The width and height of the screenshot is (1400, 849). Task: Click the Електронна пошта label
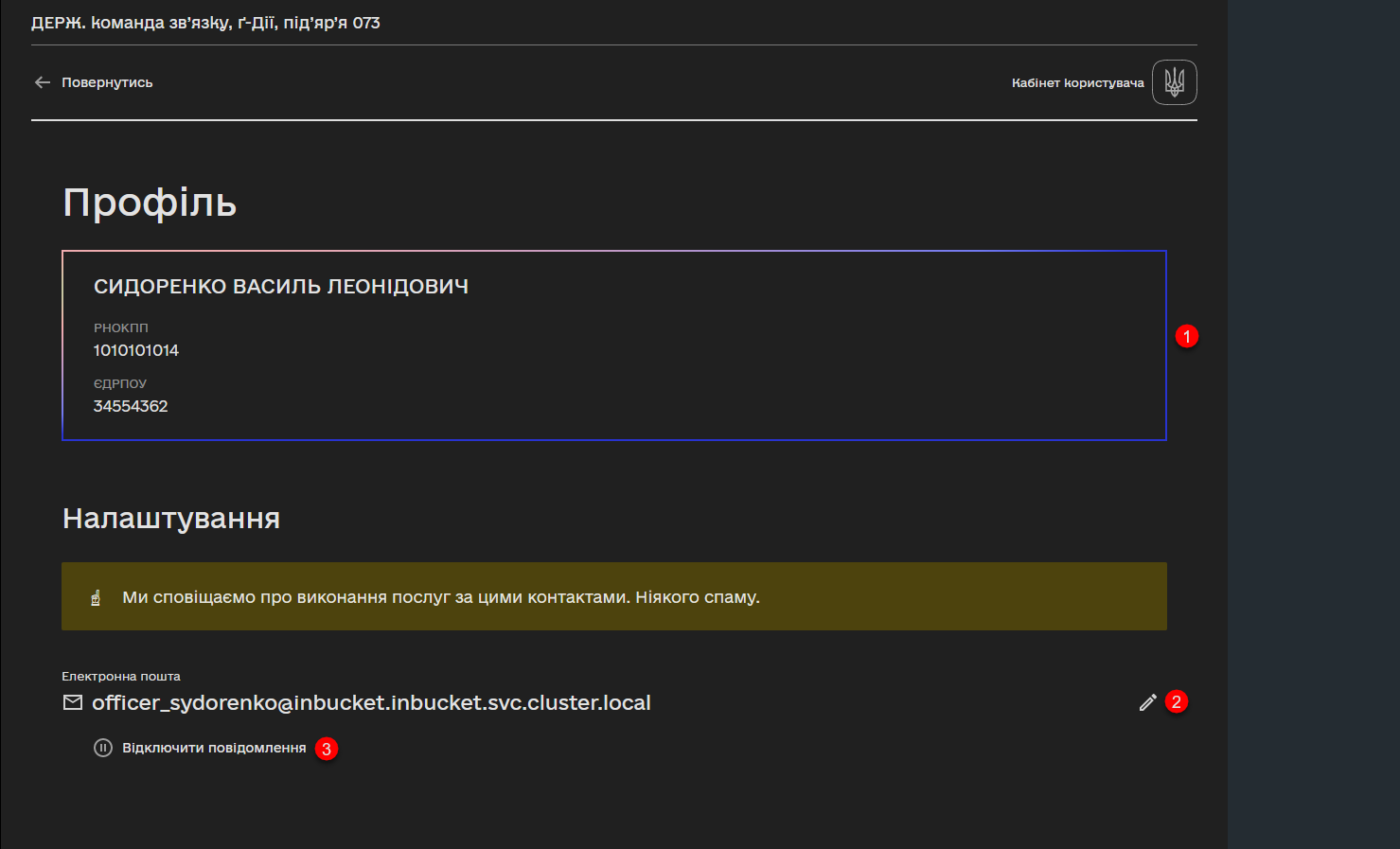(121, 677)
